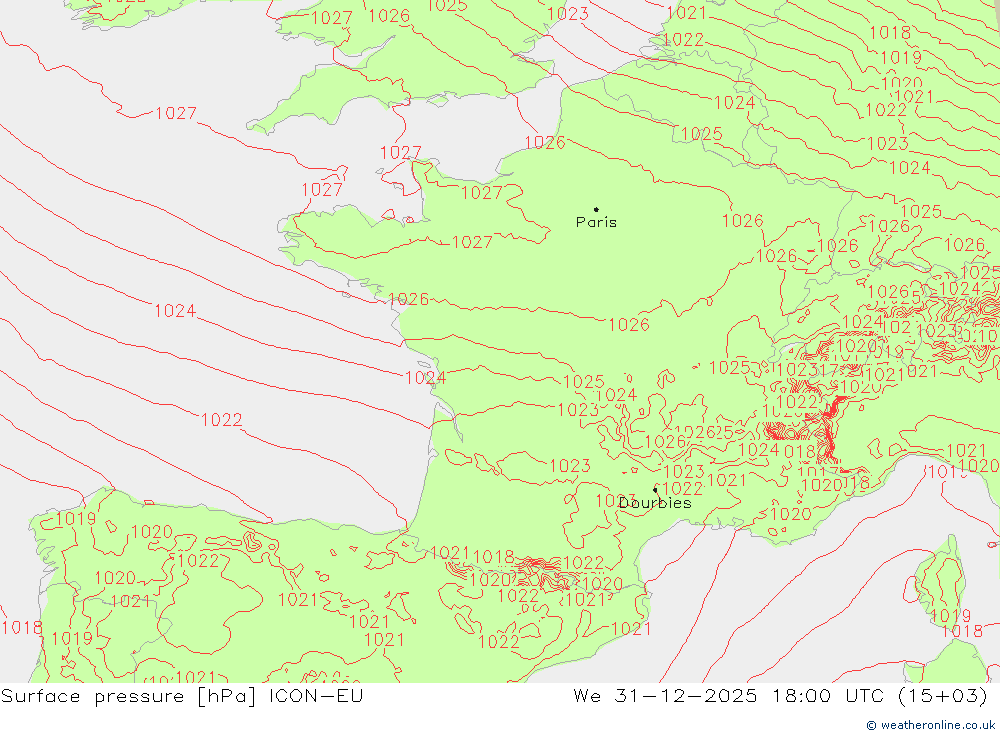Click the 1021 label on Spain's Mediterranean coast
Viewport: 1000px width, 733px height.
631,629
